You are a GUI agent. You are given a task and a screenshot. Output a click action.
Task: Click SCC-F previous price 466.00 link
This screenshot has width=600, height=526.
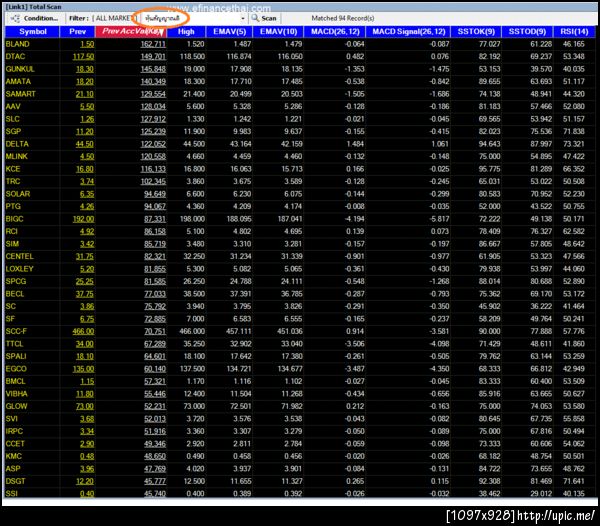83,331
